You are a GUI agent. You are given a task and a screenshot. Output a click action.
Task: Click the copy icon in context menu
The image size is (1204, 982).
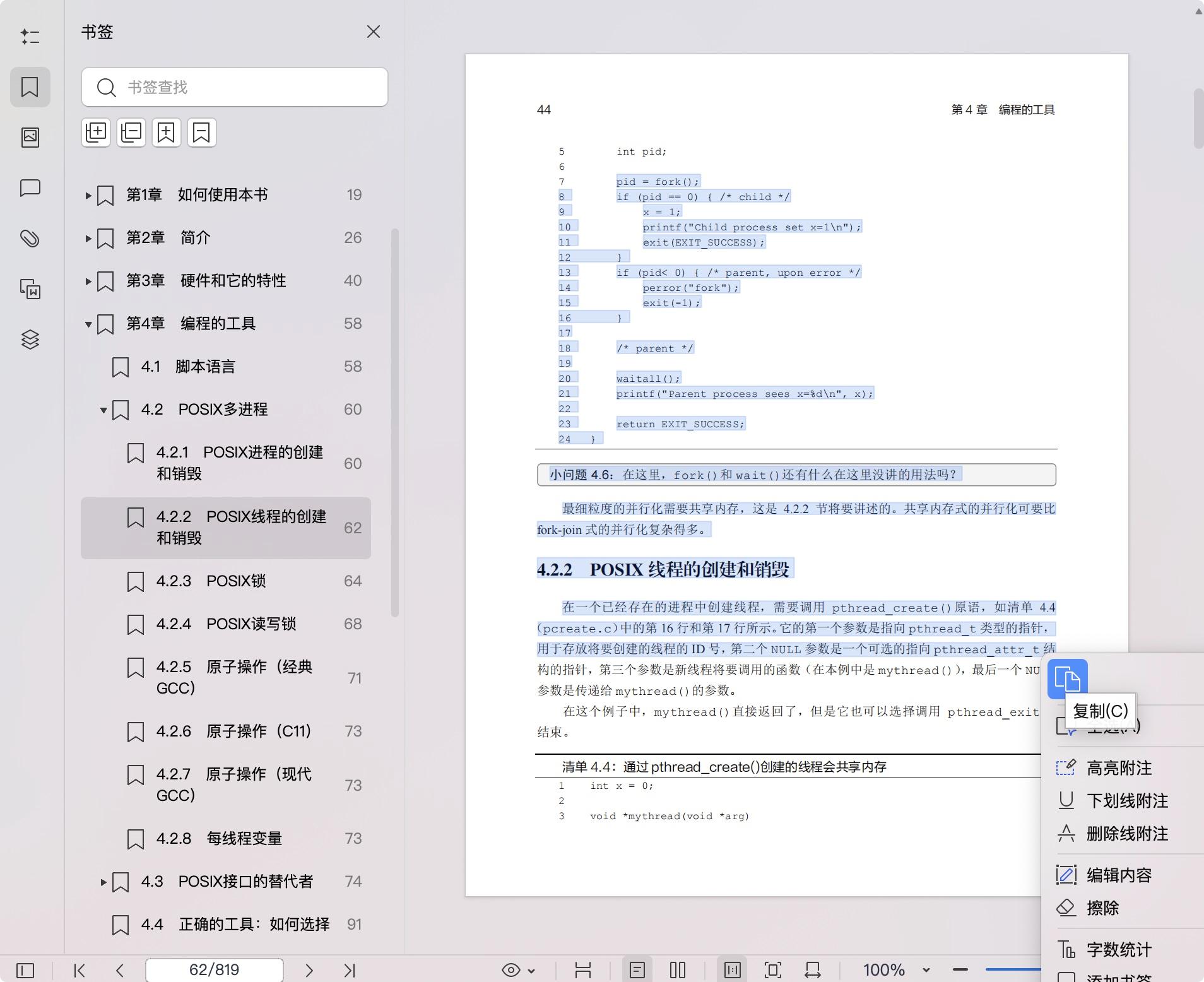coord(1068,679)
